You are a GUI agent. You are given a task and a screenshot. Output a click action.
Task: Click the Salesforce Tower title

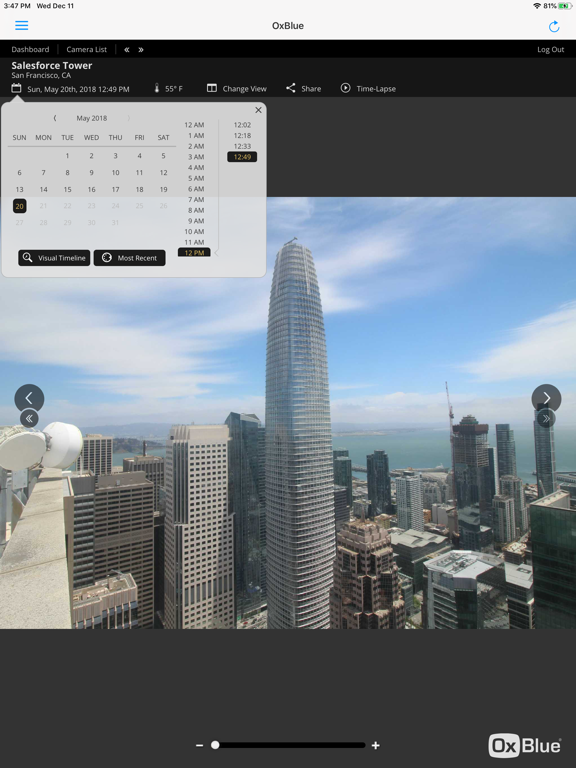pyautogui.click(x=52, y=65)
